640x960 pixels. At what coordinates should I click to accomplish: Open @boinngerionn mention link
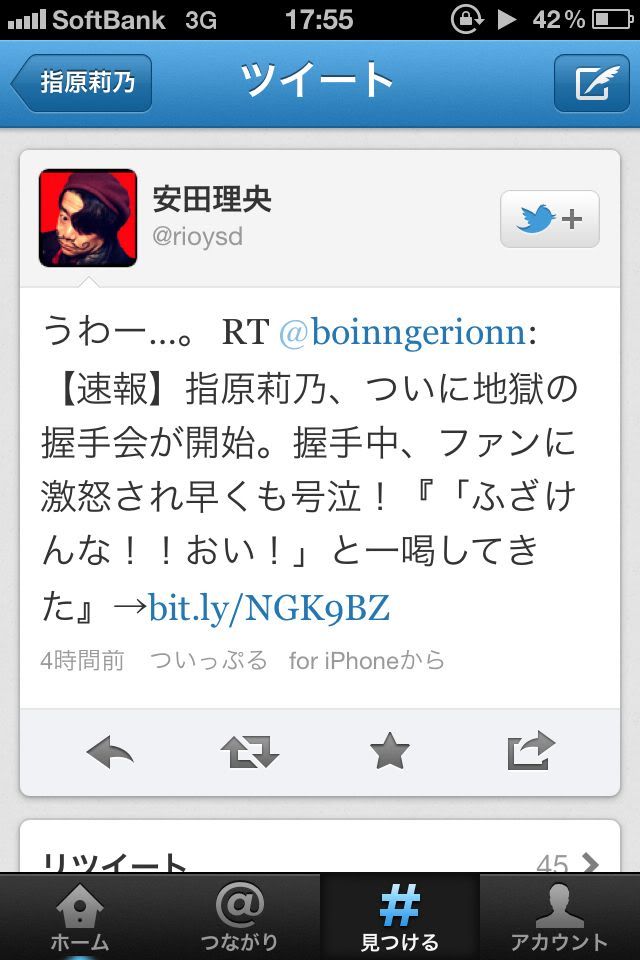(x=403, y=333)
